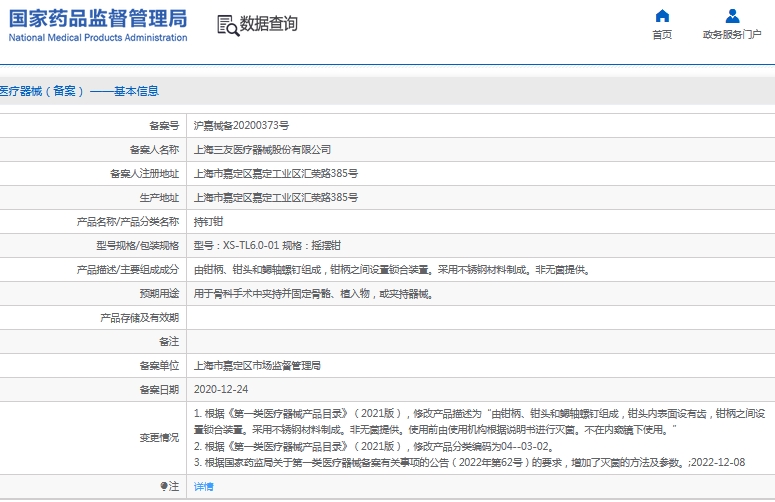
Task: Select the value 沪嘉械备20200373号
Action: point(241,126)
